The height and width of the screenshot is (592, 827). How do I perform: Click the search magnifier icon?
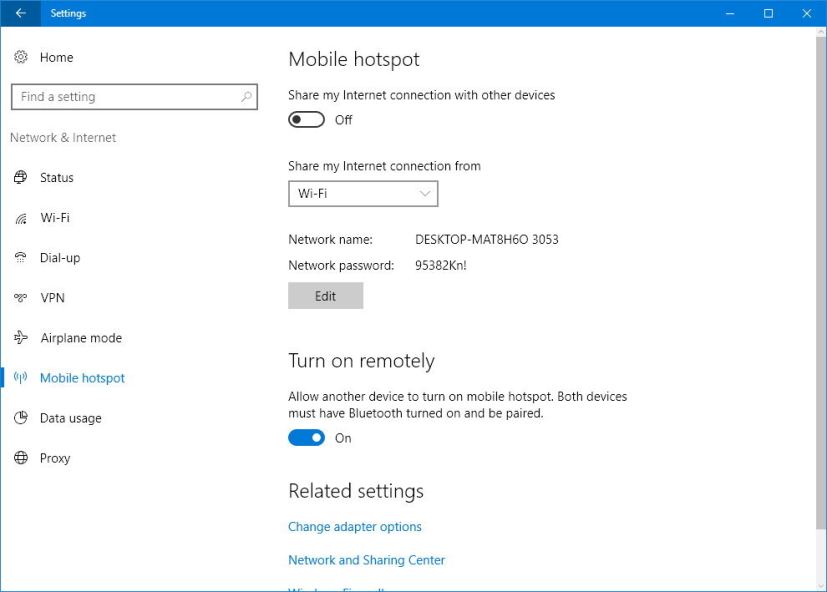[x=246, y=97]
